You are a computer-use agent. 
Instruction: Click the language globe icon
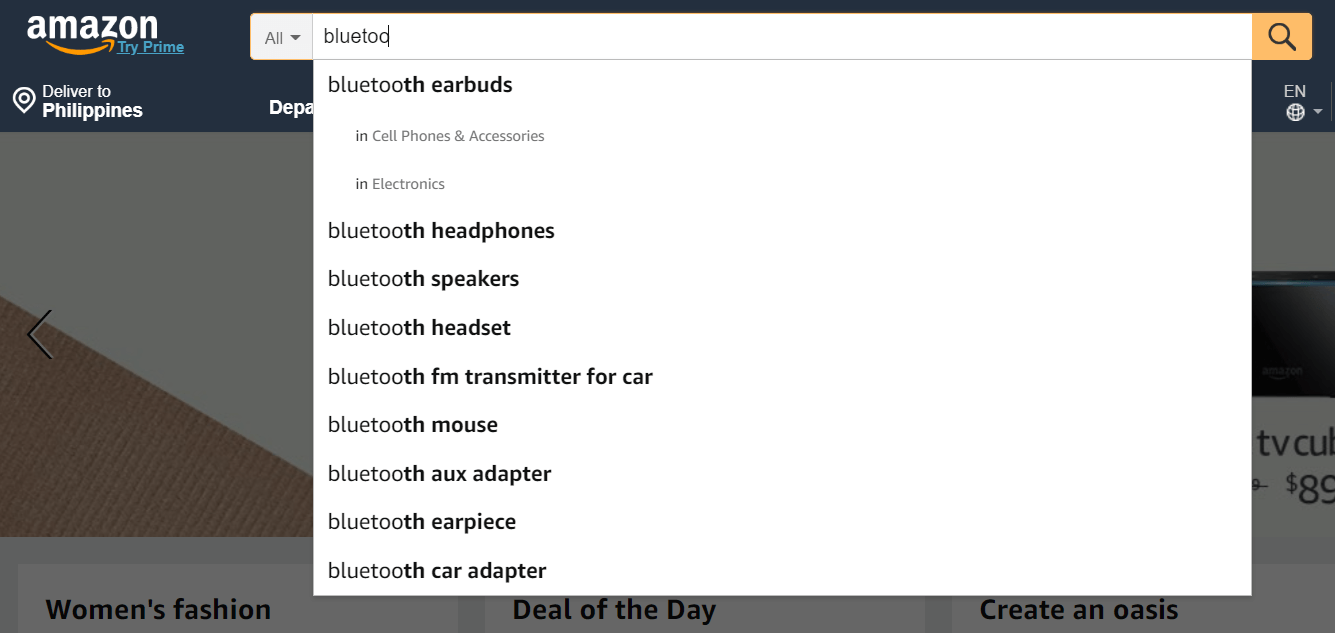click(1295, 112)
